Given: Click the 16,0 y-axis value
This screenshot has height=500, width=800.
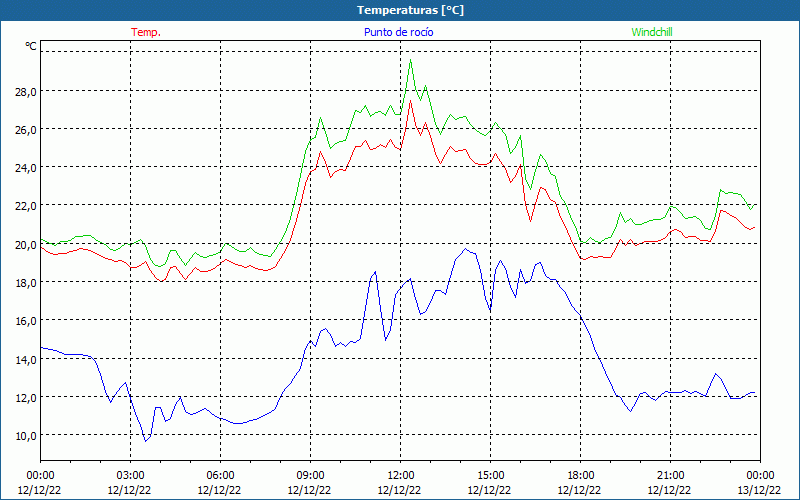Looking at the screenshot, I should (x=26, y=321).
